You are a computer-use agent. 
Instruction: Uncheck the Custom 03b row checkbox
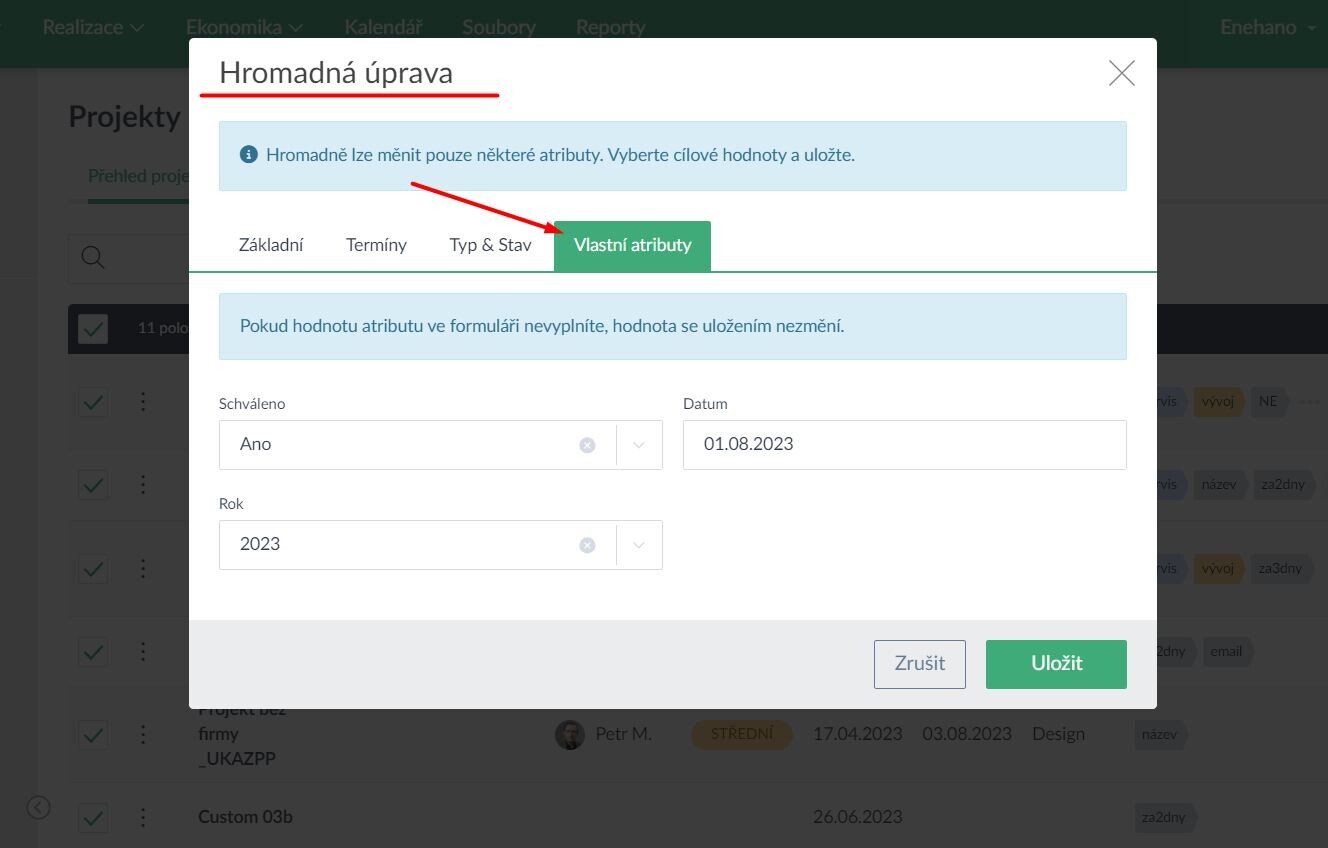(93, 817)
